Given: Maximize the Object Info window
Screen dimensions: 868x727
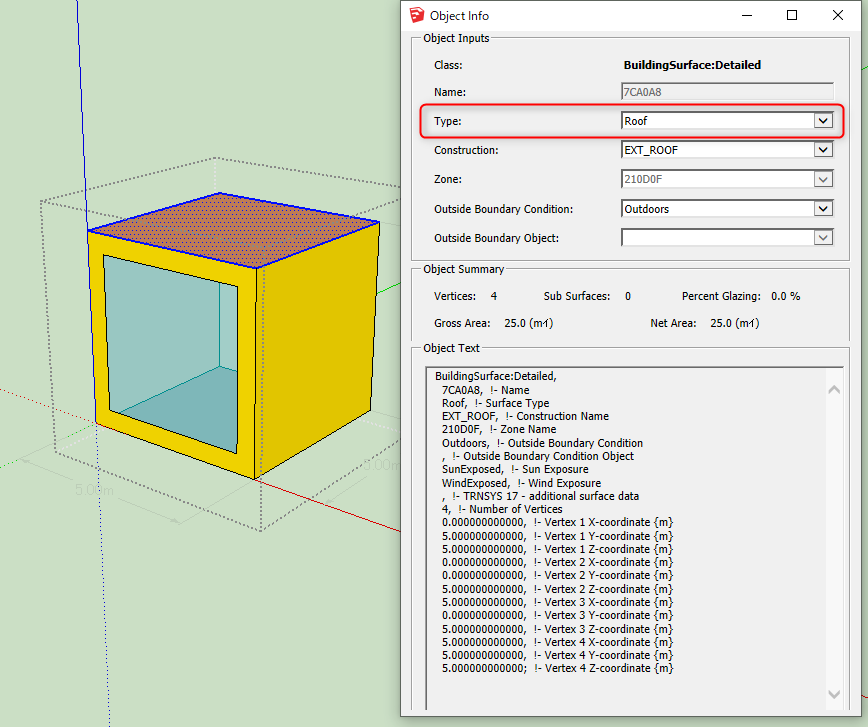Looking at the screenshot, I should (792, 16).
